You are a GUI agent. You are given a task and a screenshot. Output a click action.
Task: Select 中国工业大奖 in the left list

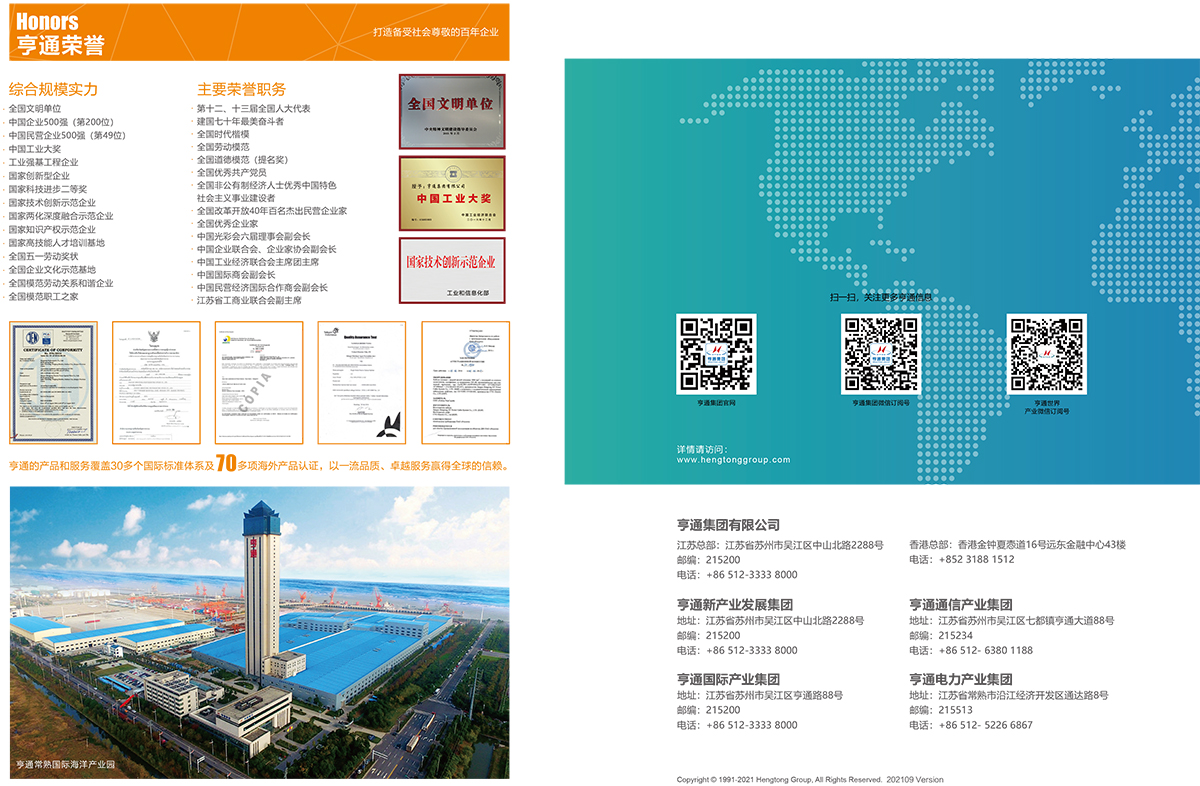point(34,149)
